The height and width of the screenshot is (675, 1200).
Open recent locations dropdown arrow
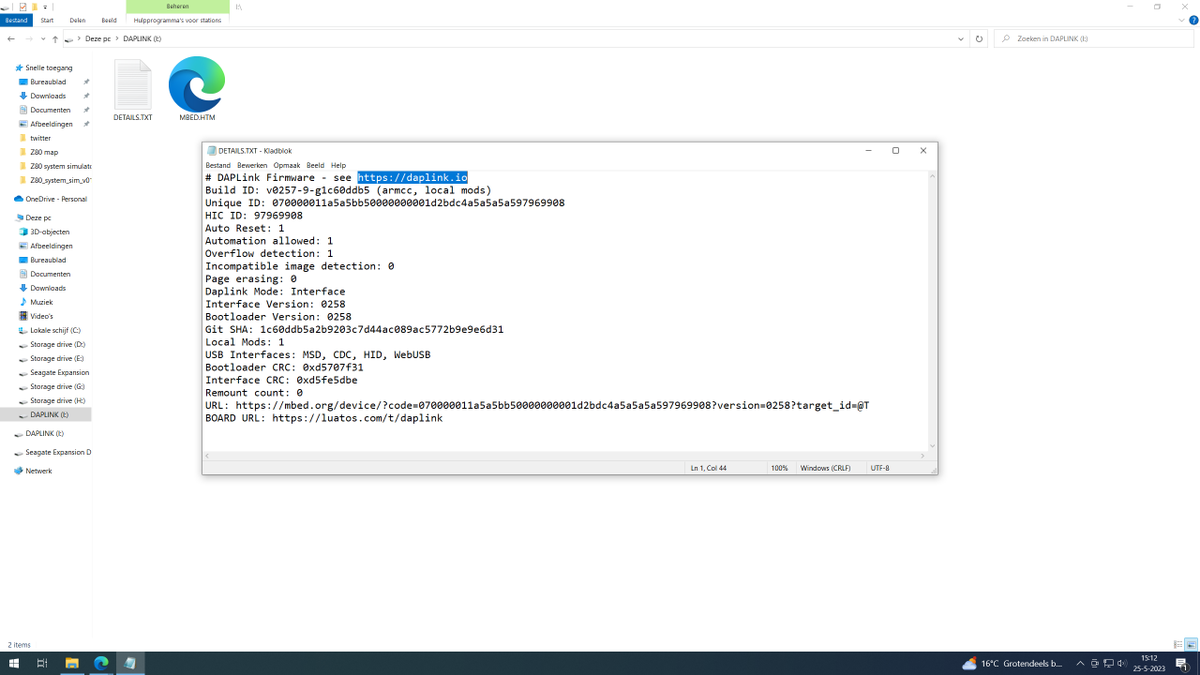pyautogui.click(x=42, y=39)
